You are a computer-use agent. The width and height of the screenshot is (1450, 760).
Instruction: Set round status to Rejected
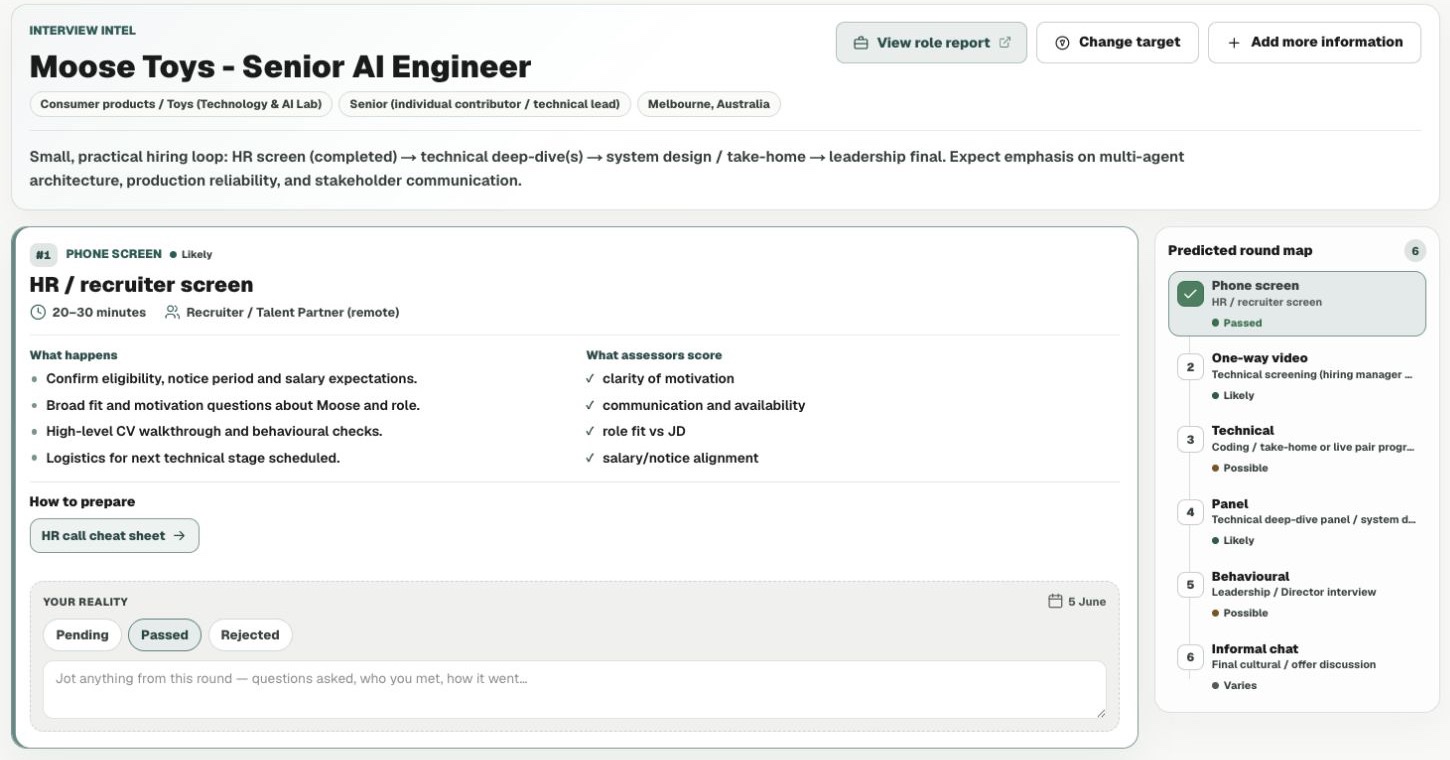250,635
